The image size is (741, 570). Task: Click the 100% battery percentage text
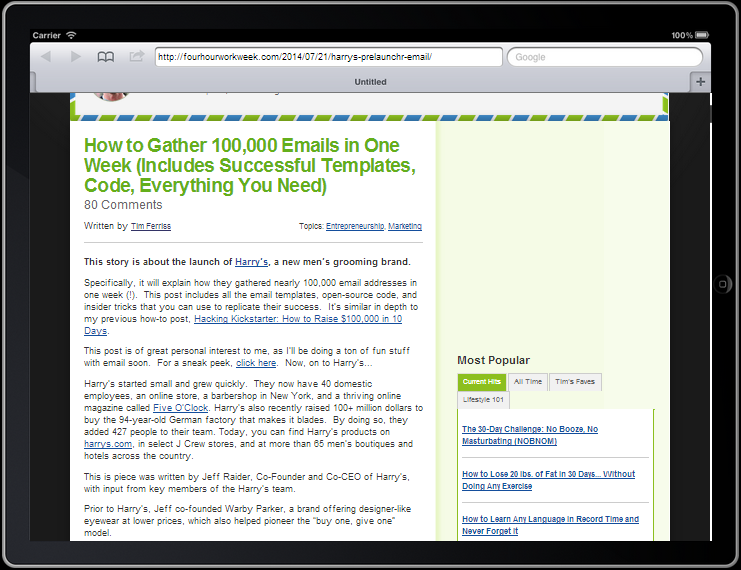(x=682, y=35)
